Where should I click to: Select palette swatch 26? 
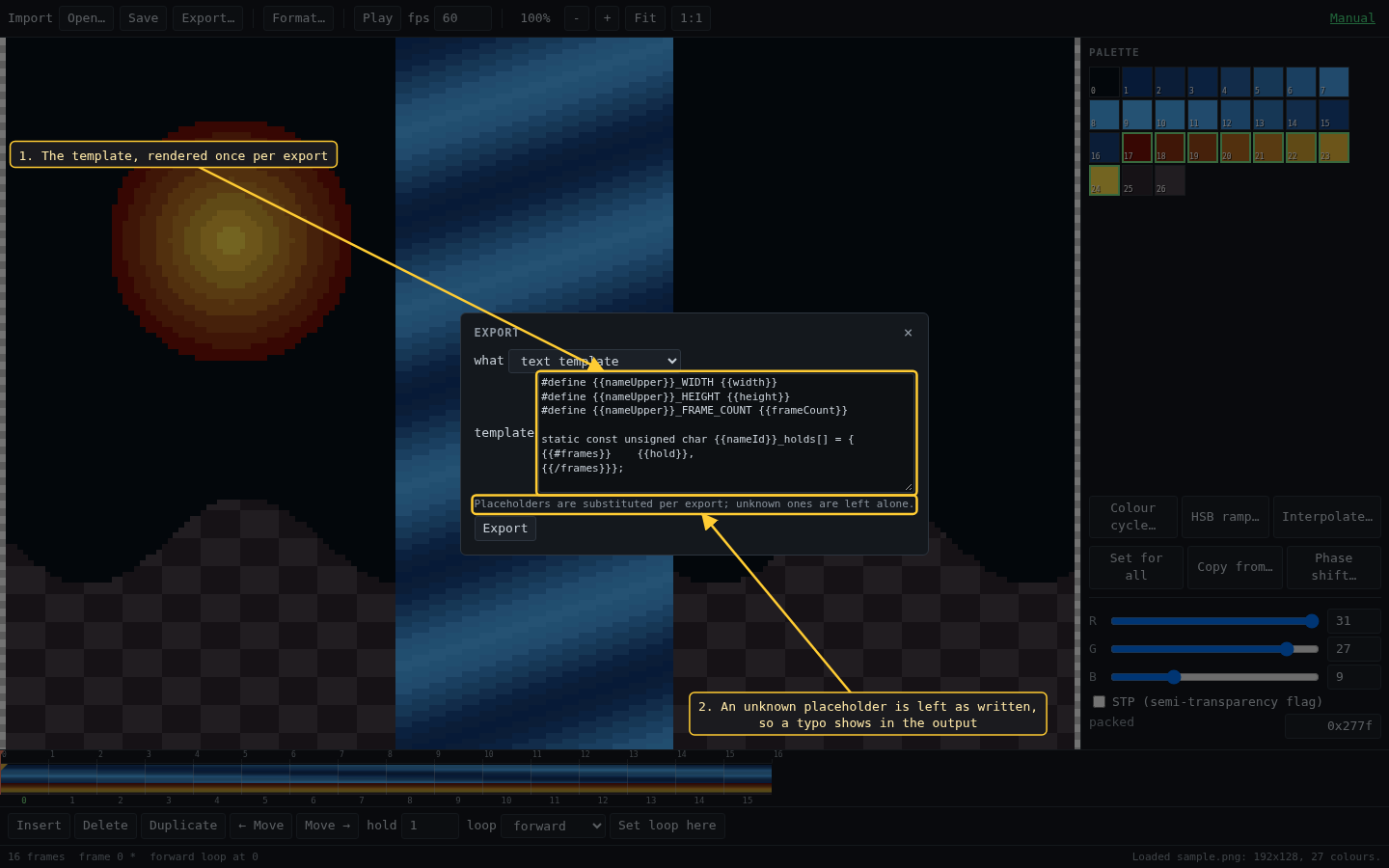pos(1170,180)
